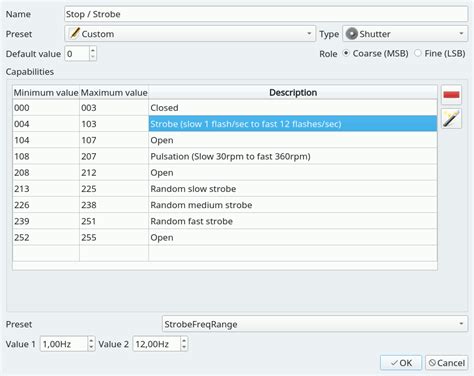The width and height of the screenshot is (474, 376).
Task: Click the red remove capability icon
Action: (451, 95)
